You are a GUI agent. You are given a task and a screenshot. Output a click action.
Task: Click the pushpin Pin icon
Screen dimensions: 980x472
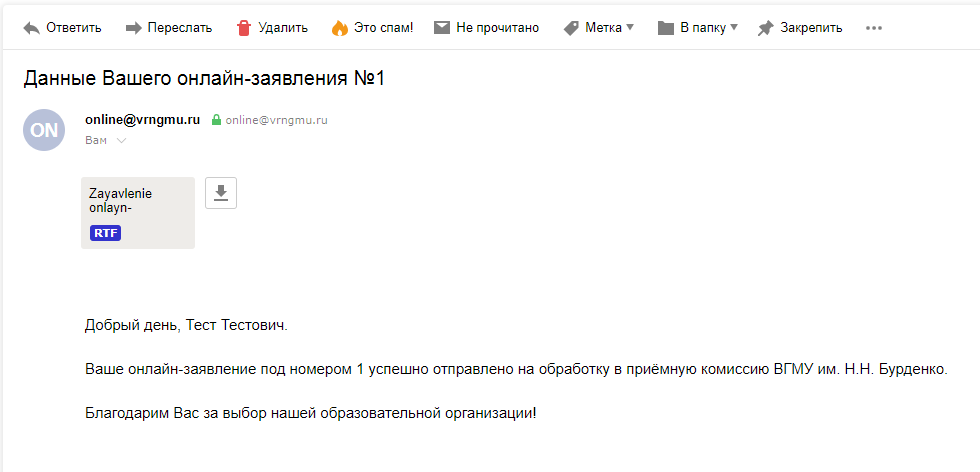click(765, 28)
